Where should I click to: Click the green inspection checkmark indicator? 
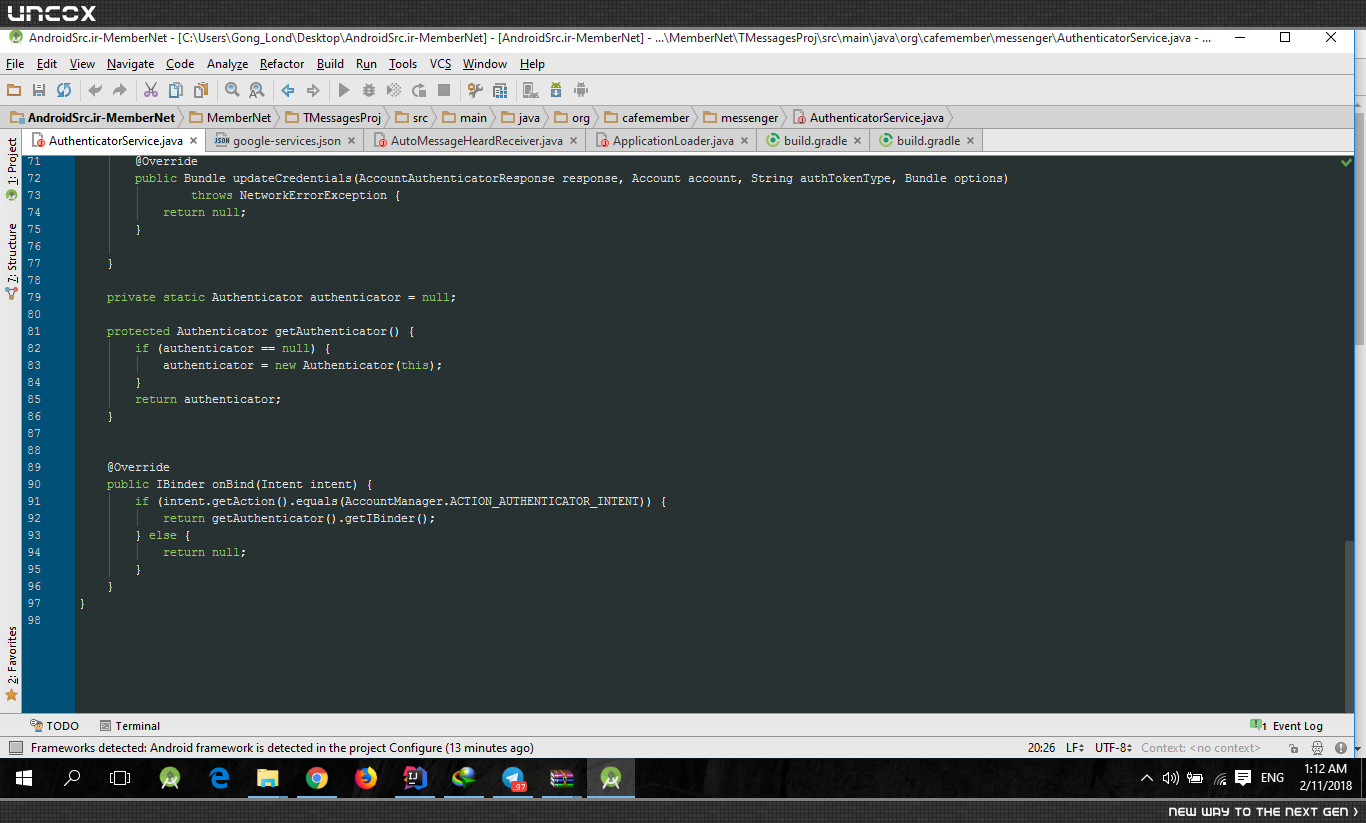[1347, 161]
